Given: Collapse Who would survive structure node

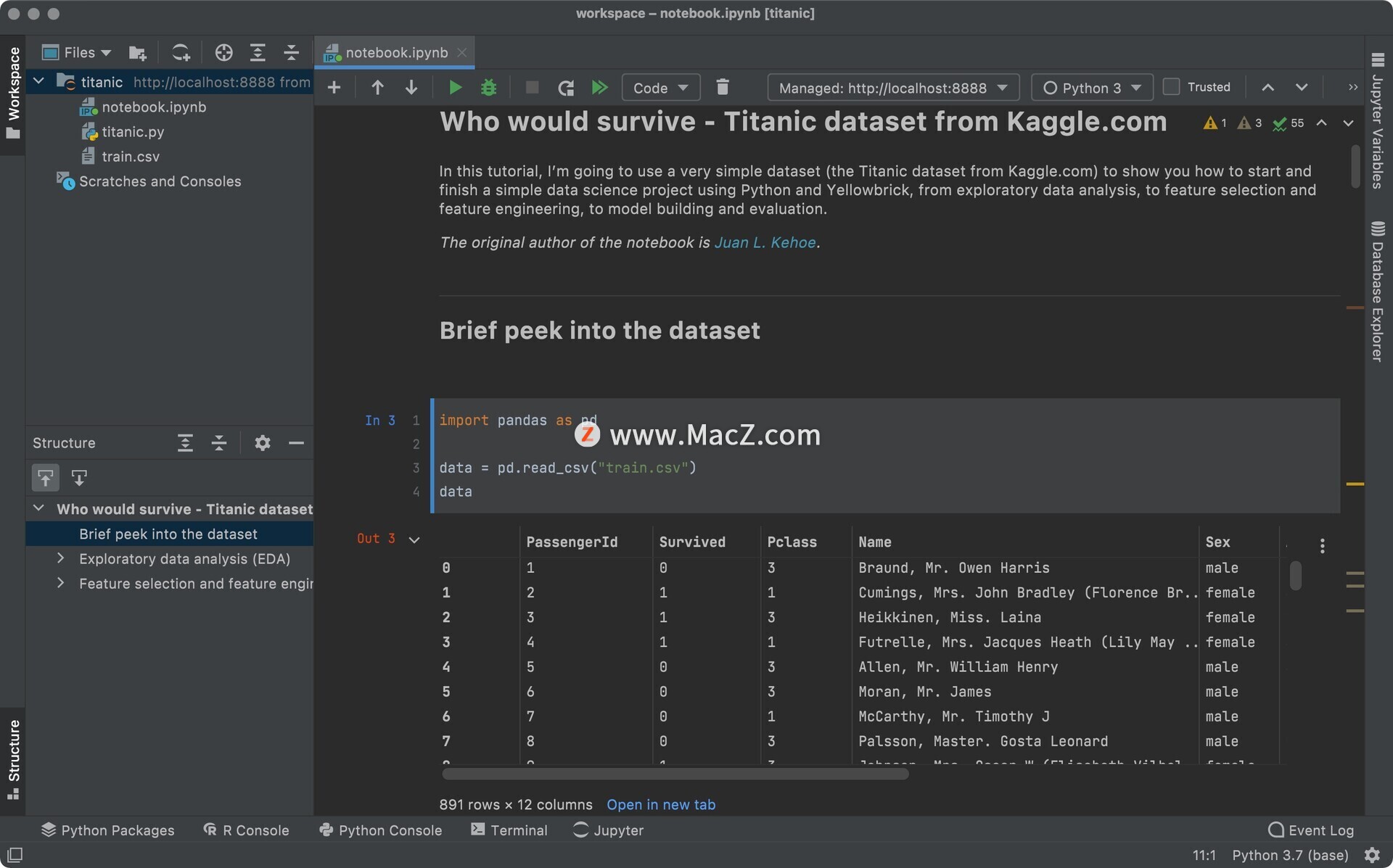Looking at the screenshot, I should pos(38,508).
